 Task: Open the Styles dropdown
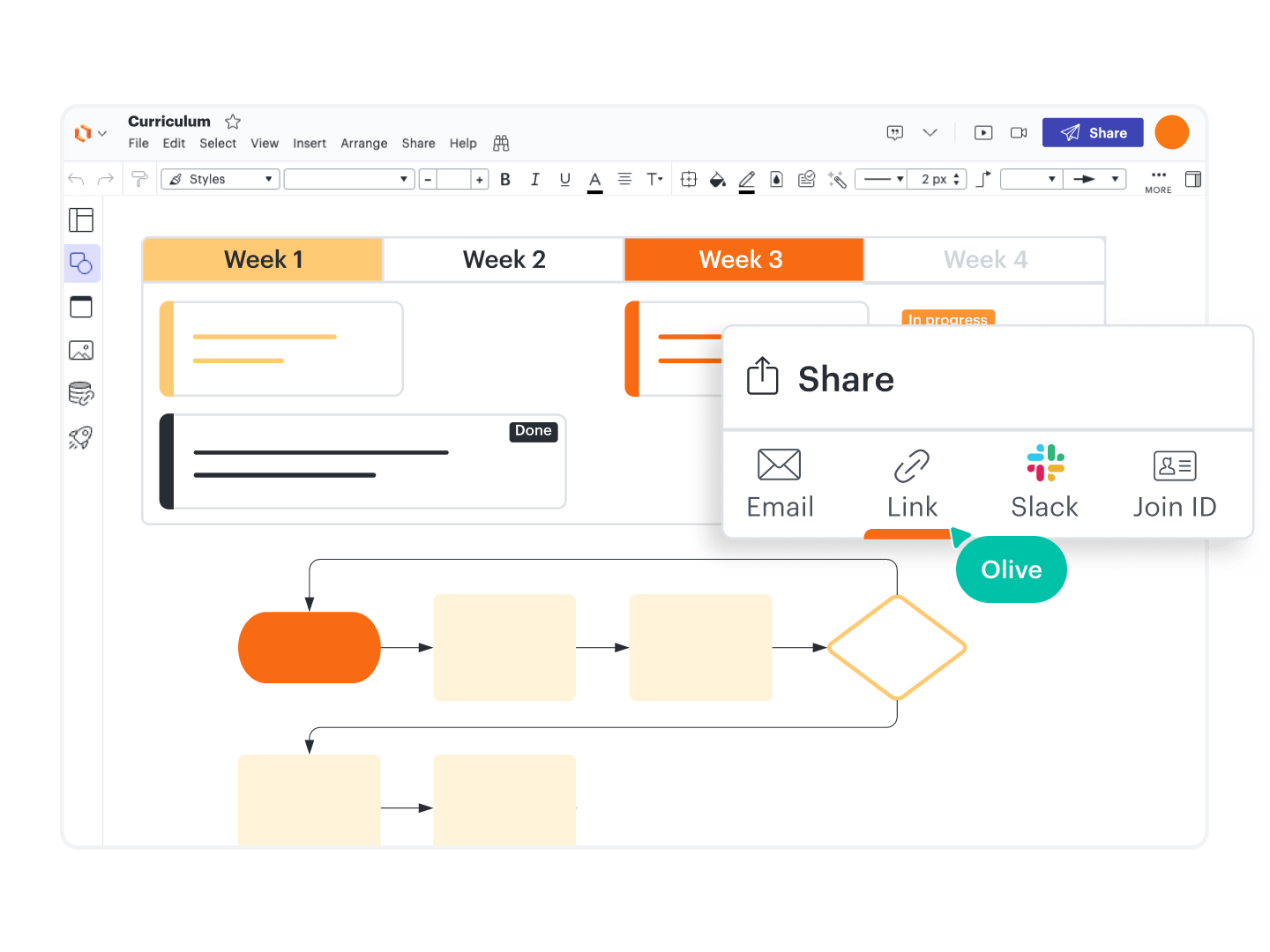220,178
